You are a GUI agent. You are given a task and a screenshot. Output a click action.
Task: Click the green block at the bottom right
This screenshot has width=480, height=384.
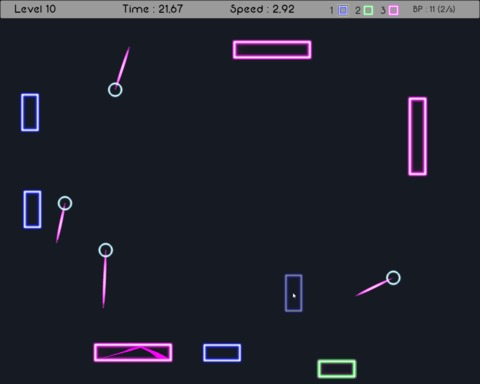337,369
